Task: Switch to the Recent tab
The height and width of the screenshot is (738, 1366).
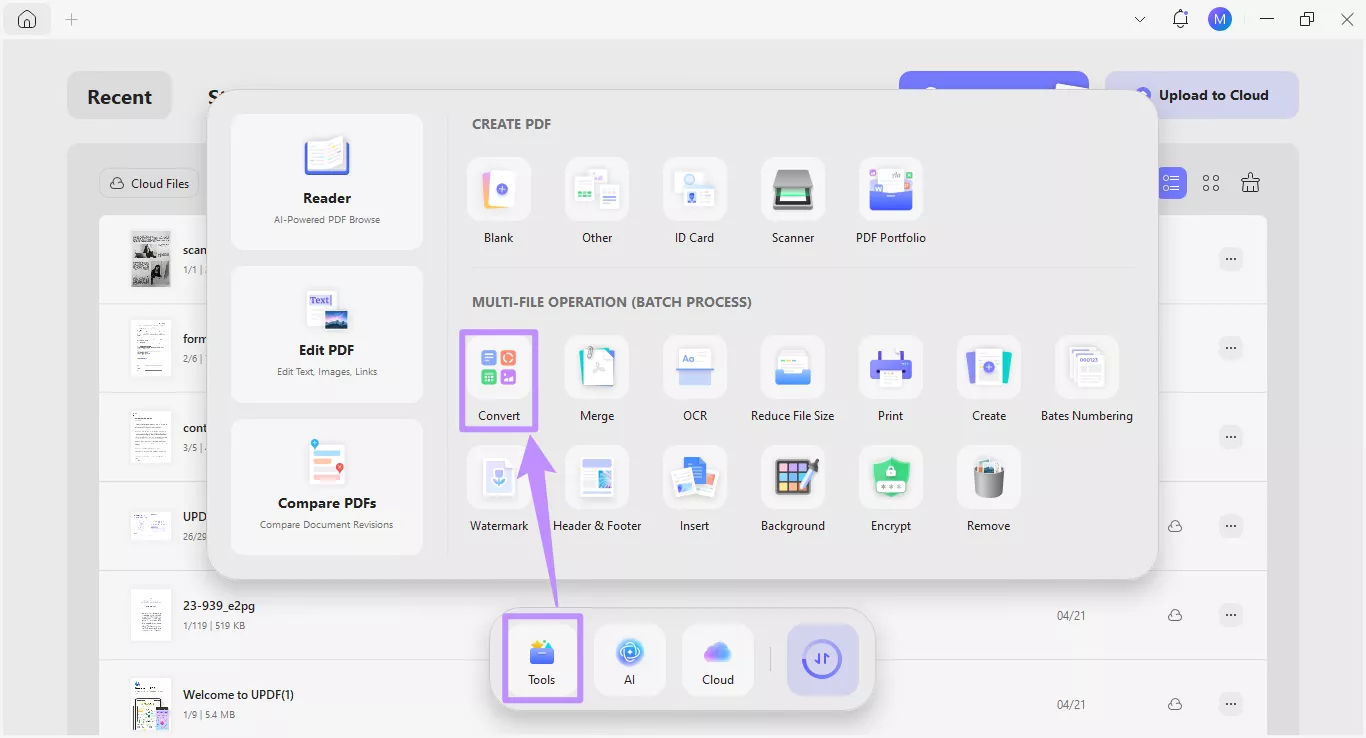Action: pyautogui.click(x=119, y=96)
